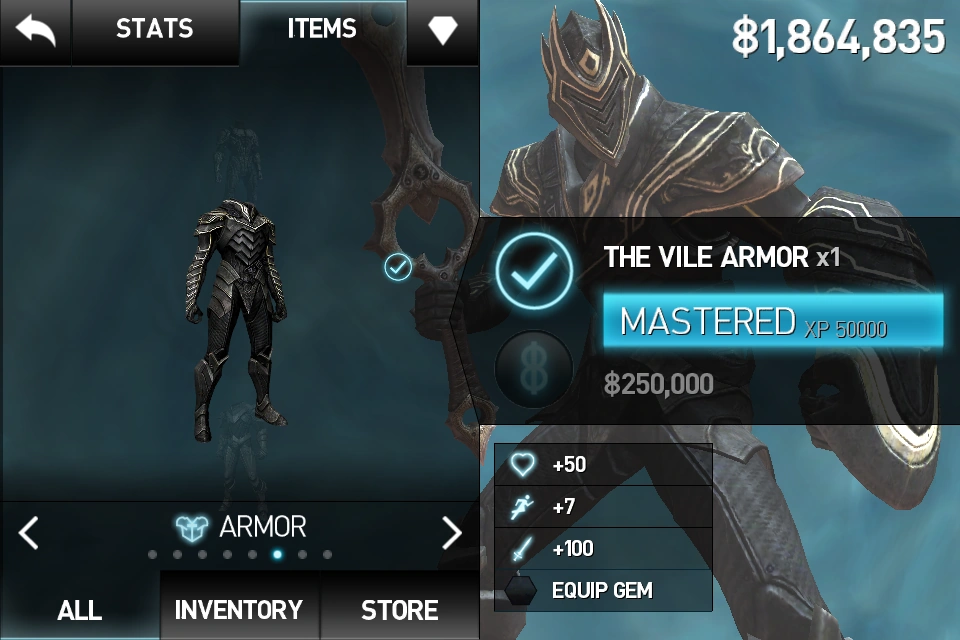Screen dimensions: 960x640
Task: Click the running figure bonus icon
Action: (x=522, y=506)
